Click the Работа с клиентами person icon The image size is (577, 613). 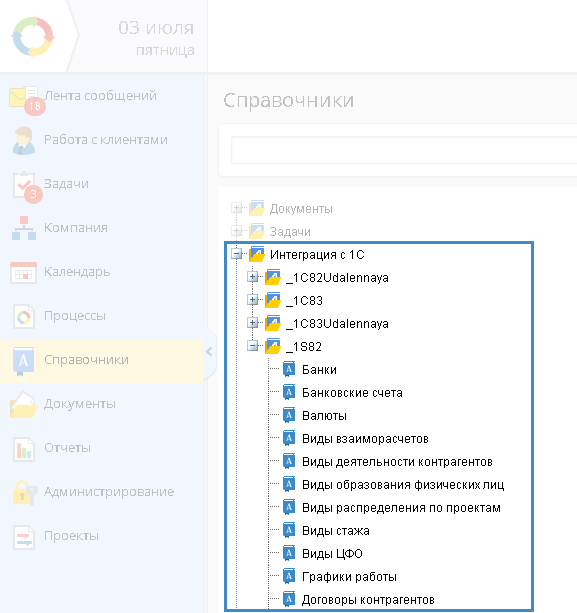[23, 141]
